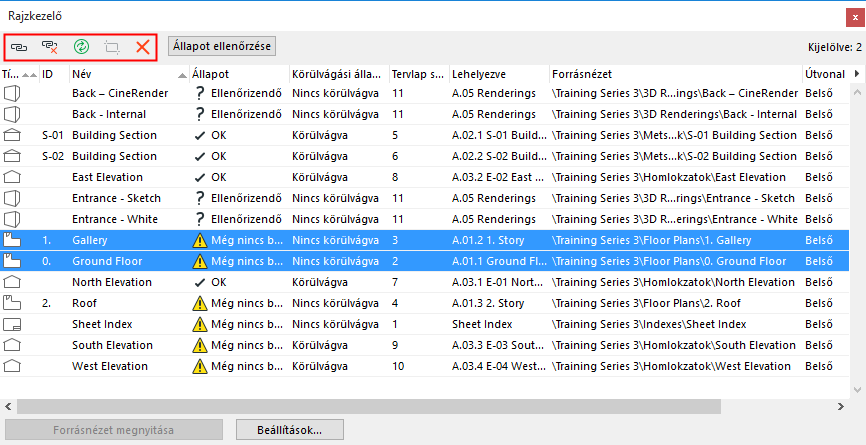866x445 pixels.
Task: Click elevation icon of South Elevation row
Action: point(12,345)
